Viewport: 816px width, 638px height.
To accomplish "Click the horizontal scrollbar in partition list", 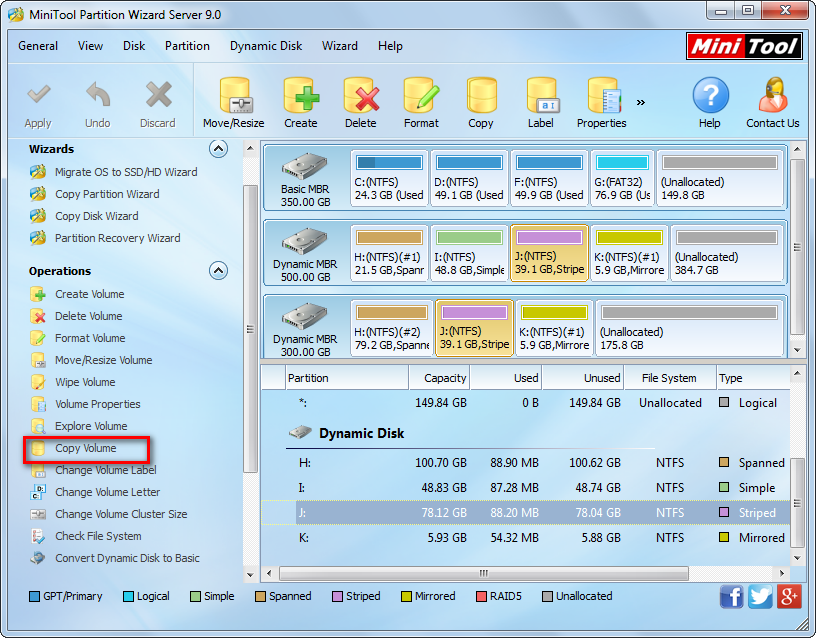I will pos(483,573).
